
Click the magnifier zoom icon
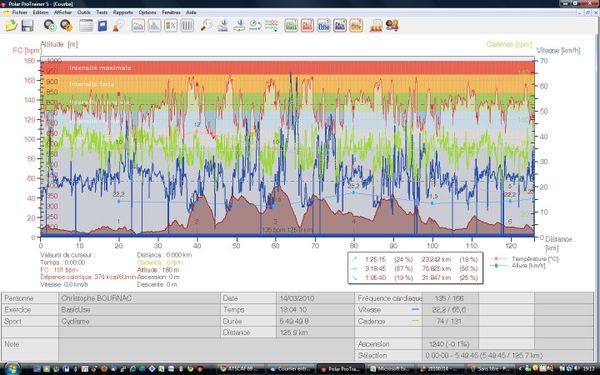pyautogui.click(x=207, y=26)
